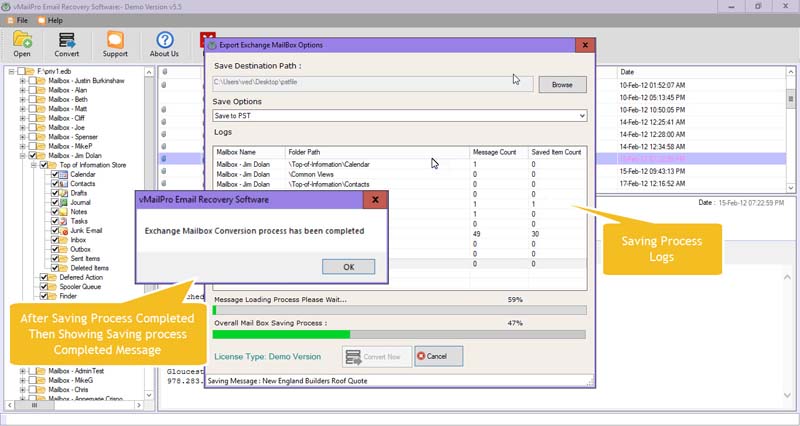800x426 pixels.
Task: Expand the Mailbox - Beth node
Action: coord(22,99)
